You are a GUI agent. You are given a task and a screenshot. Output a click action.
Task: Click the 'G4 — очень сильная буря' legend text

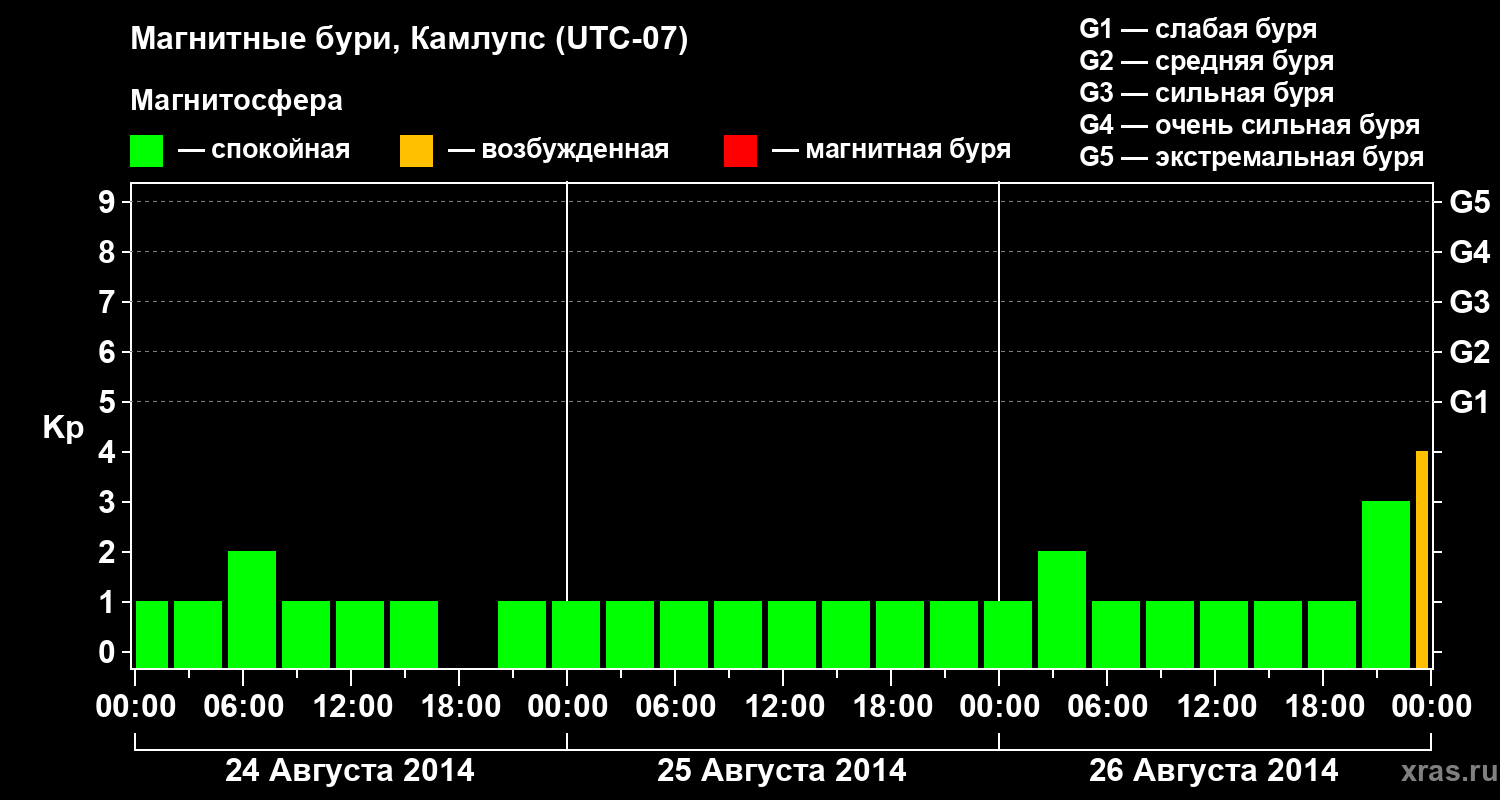click(x=1250, y=125)
